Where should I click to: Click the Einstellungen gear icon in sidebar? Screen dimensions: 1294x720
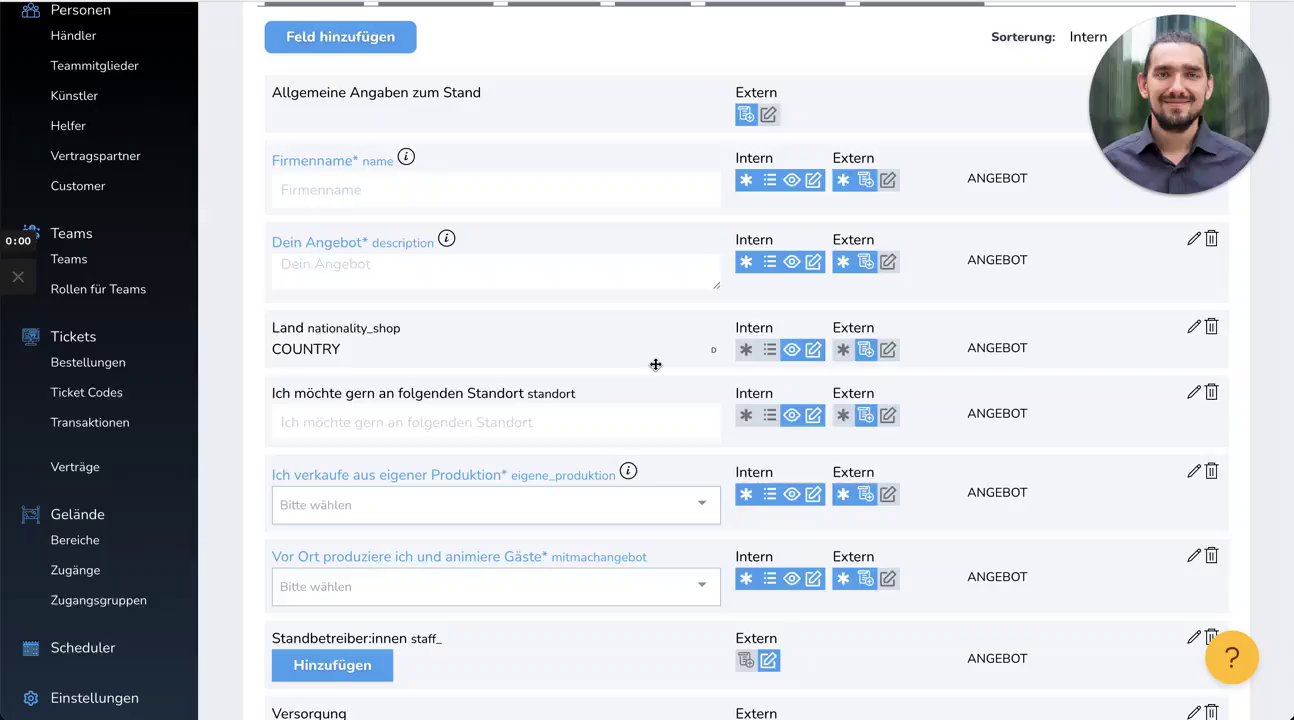(x=31, y=698)
